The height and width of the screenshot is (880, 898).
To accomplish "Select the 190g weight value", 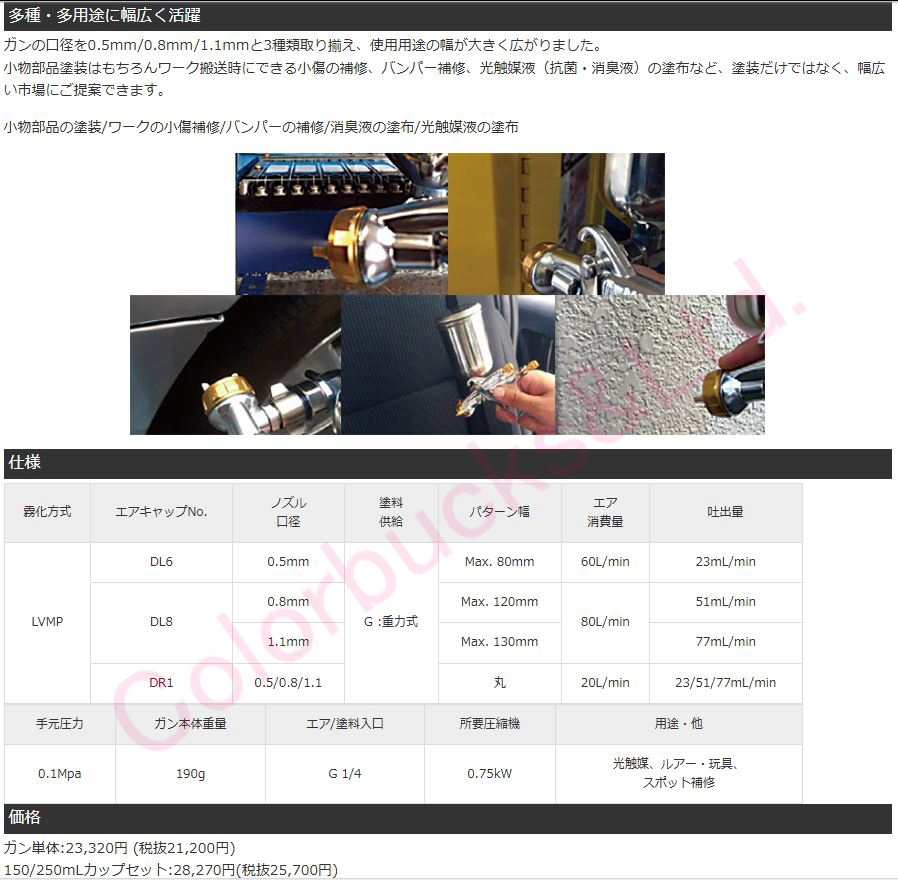I will 190,774.
